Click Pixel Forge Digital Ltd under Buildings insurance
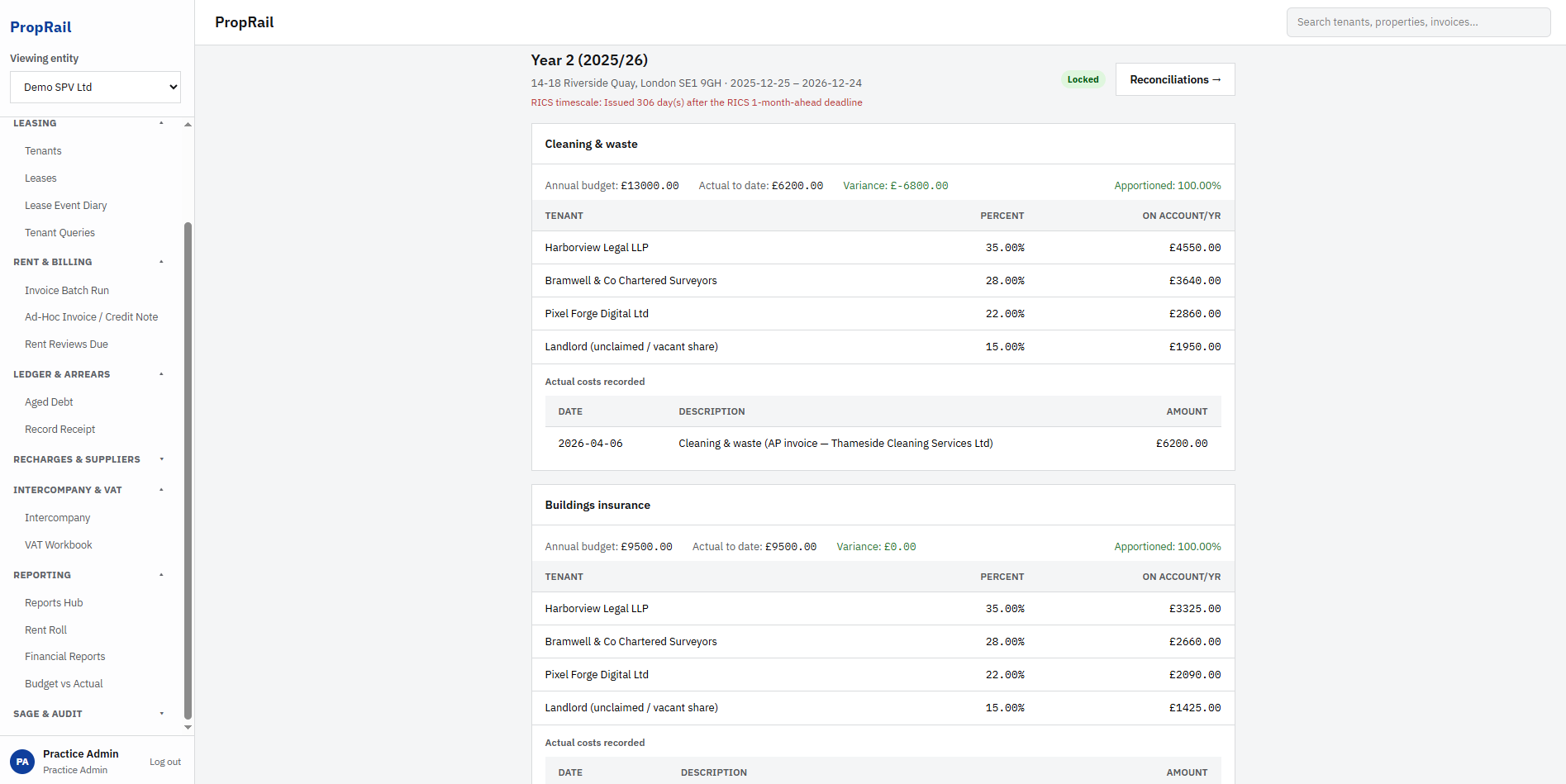 coord(597,675)
